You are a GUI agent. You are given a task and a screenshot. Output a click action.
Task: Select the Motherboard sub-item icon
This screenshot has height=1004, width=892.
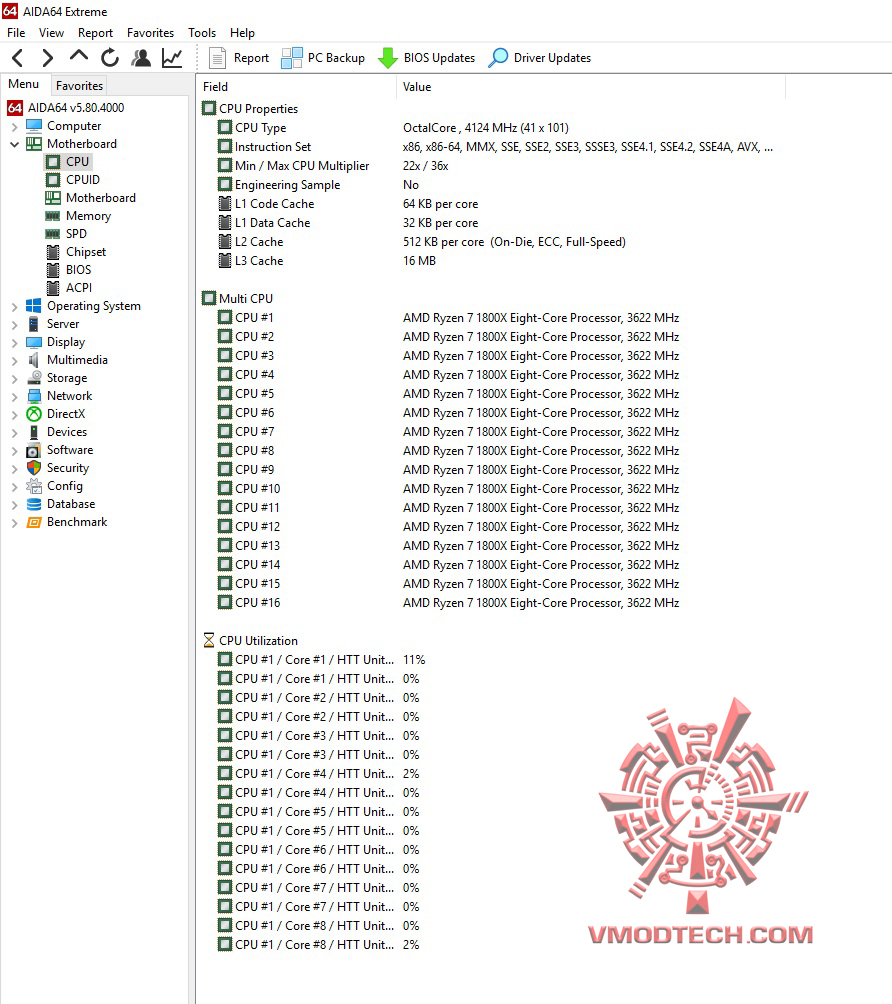coord(53,198)
